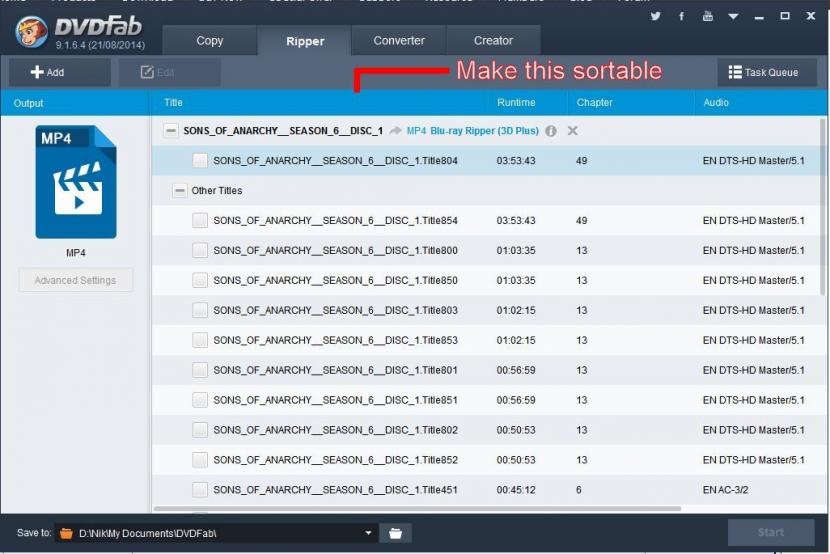Screen dimensions: 830x554
Task: Click chapter count 6 of Title451
Action: [579, 490]
